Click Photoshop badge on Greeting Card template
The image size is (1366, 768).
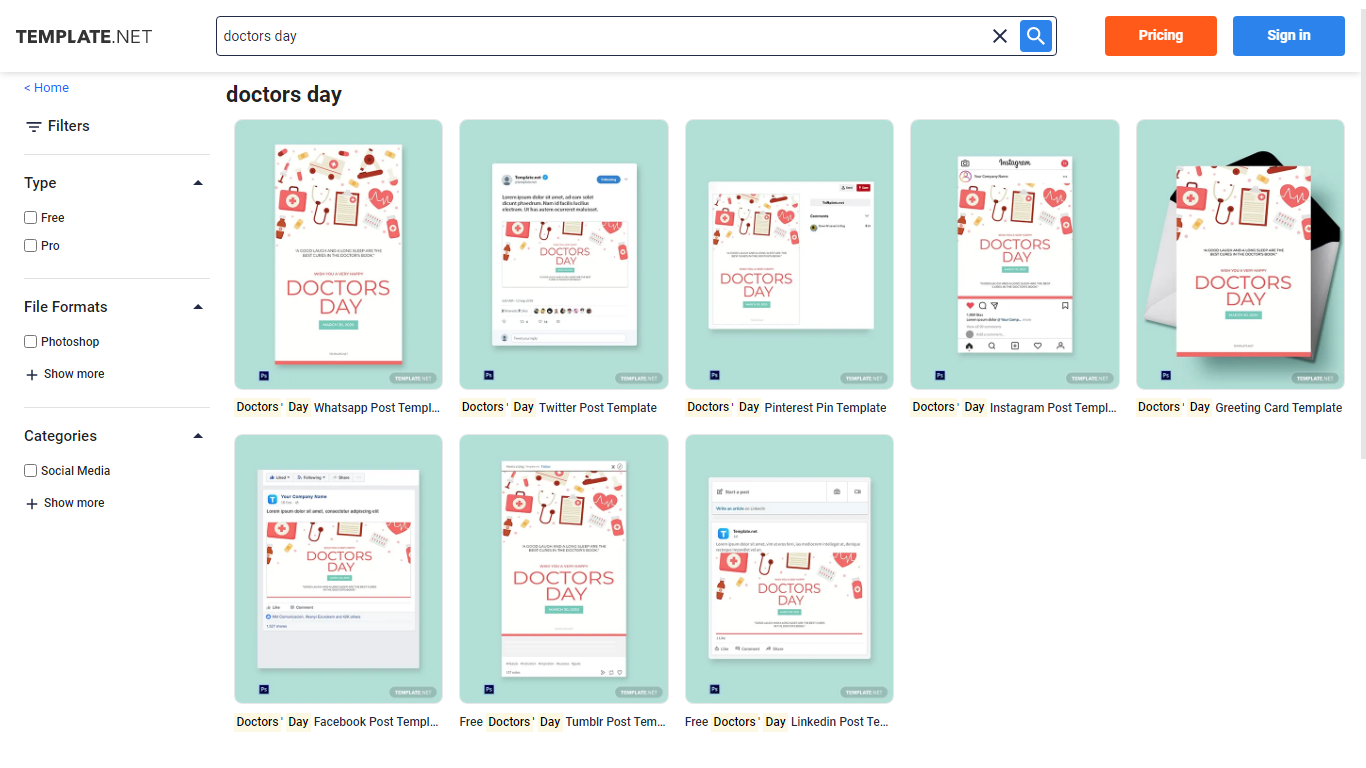[x=1166, y=376]
